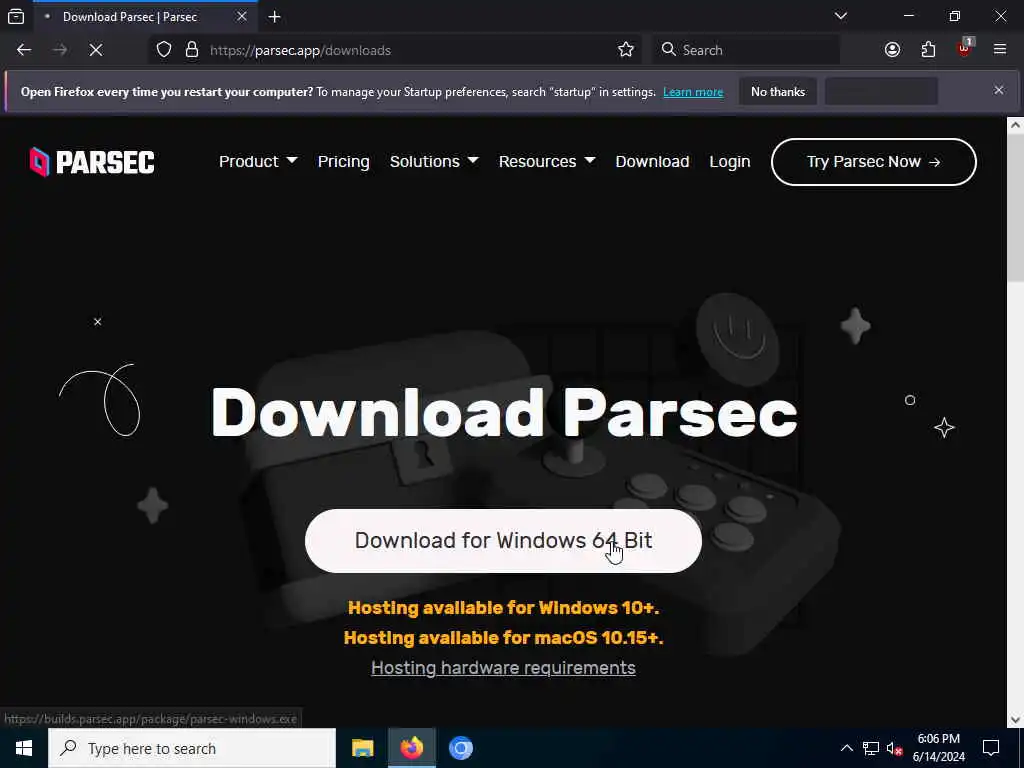This screenshot has height=768, width=1024.
Task: Open the volume tray icon
Action: (895, 748)
